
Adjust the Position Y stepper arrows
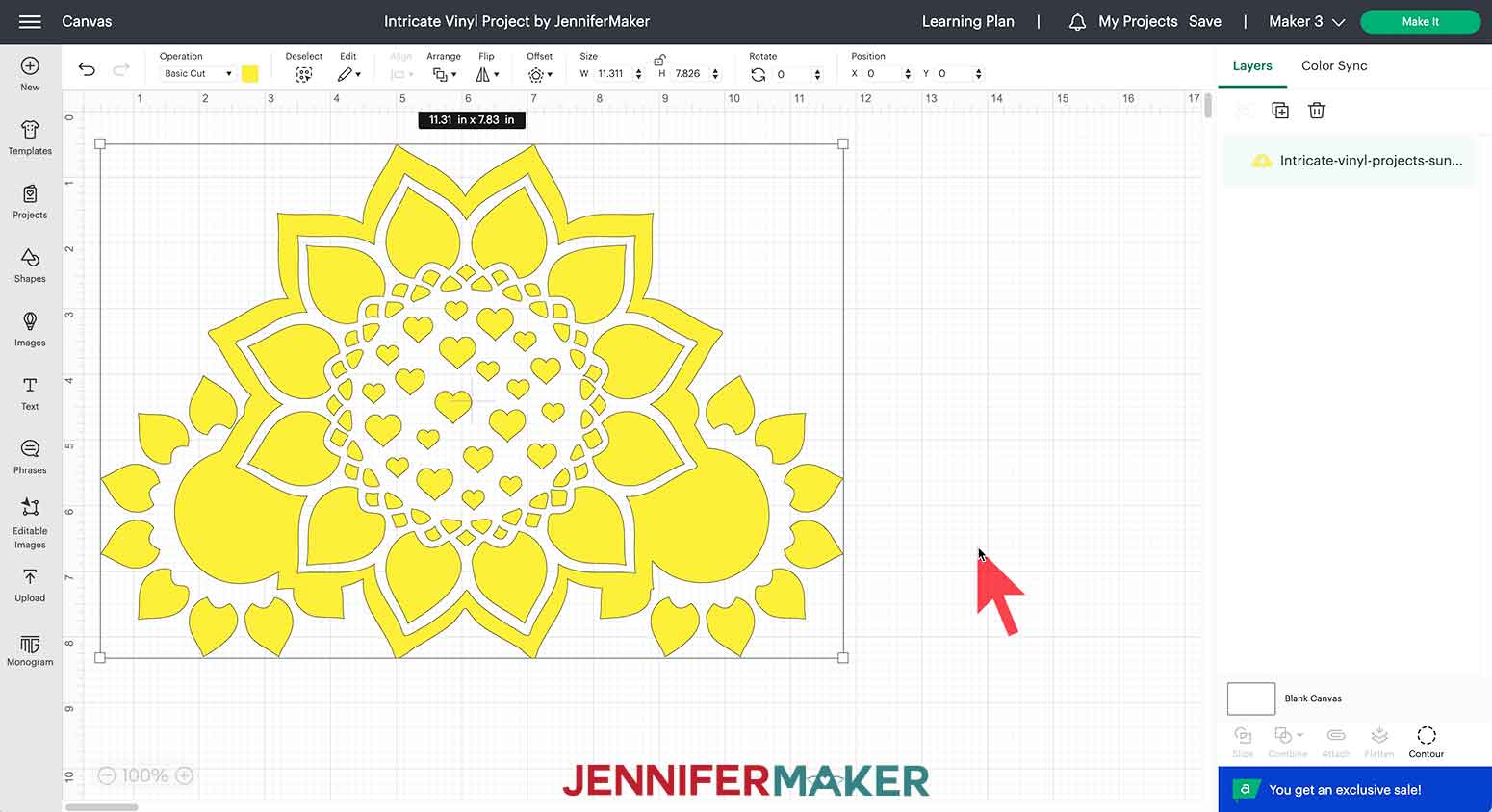[x=979, y=74]
